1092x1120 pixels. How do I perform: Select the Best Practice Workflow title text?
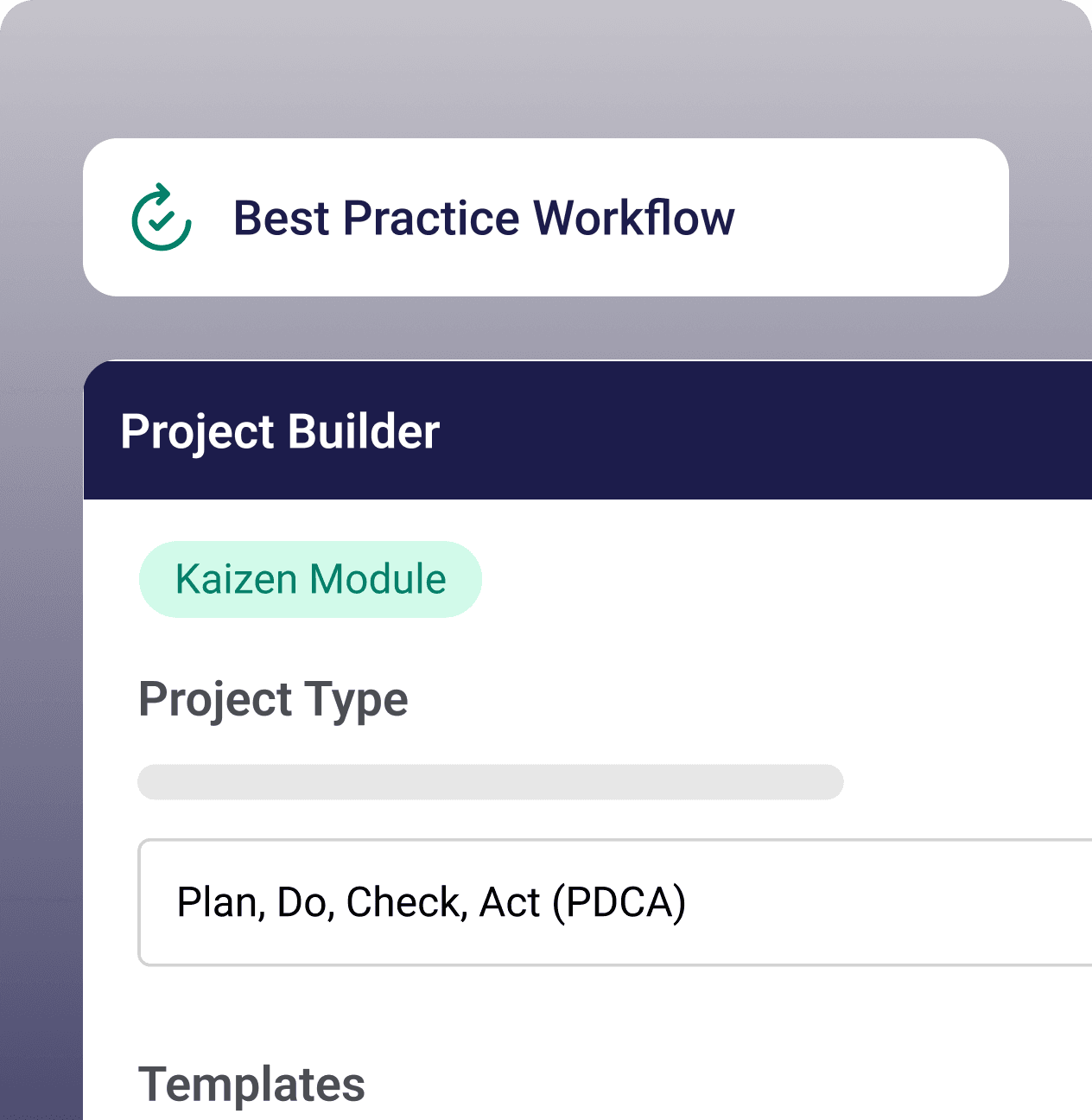click(x=484, y=218)
